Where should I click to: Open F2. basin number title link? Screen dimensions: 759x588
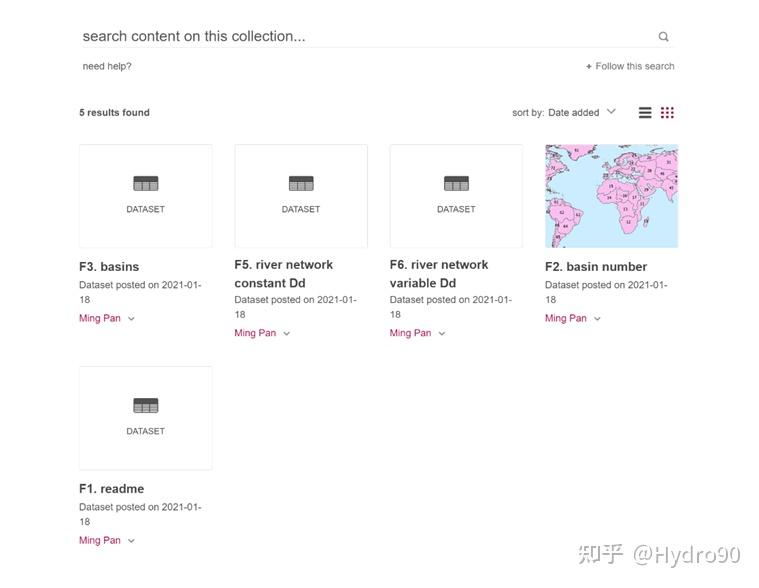point(596,267)
